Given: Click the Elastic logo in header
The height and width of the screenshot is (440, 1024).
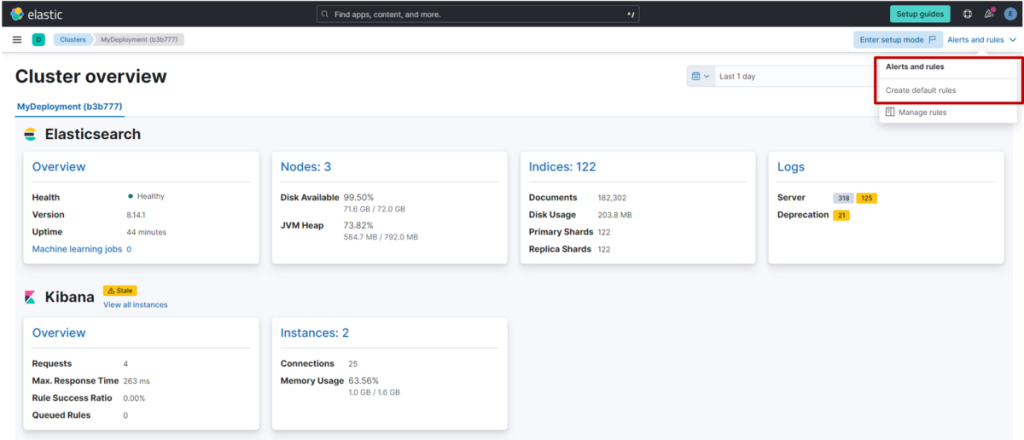Looking at the screenshot, I should pos(36,14).
